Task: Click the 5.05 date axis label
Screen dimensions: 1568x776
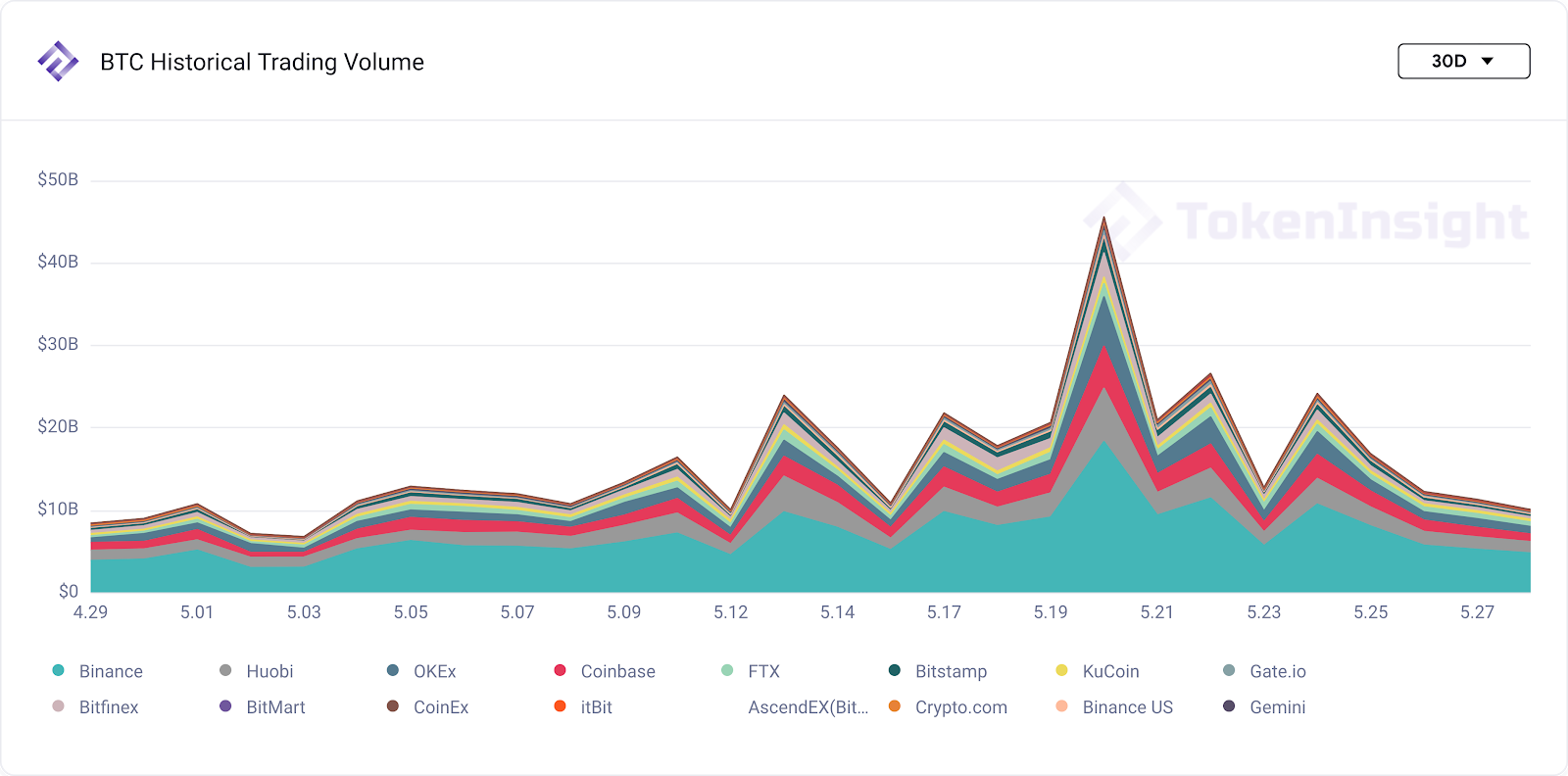Action: point(411,612)
